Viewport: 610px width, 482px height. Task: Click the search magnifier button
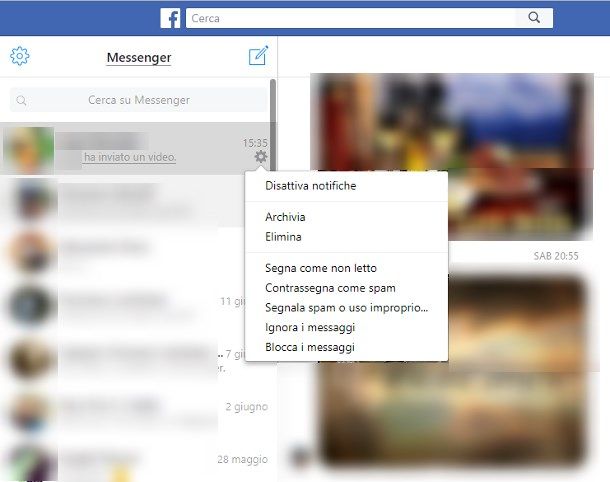coord(534,18)
